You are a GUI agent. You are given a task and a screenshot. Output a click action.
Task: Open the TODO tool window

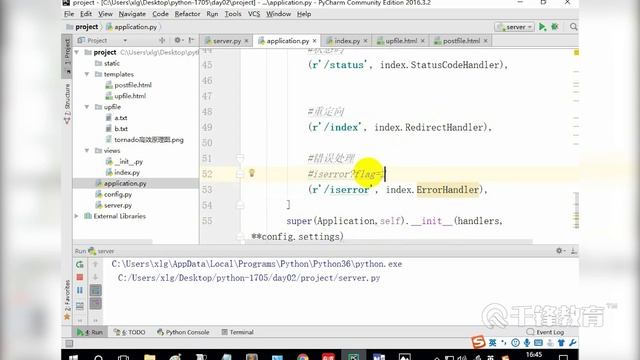click(x=129, y=332)
